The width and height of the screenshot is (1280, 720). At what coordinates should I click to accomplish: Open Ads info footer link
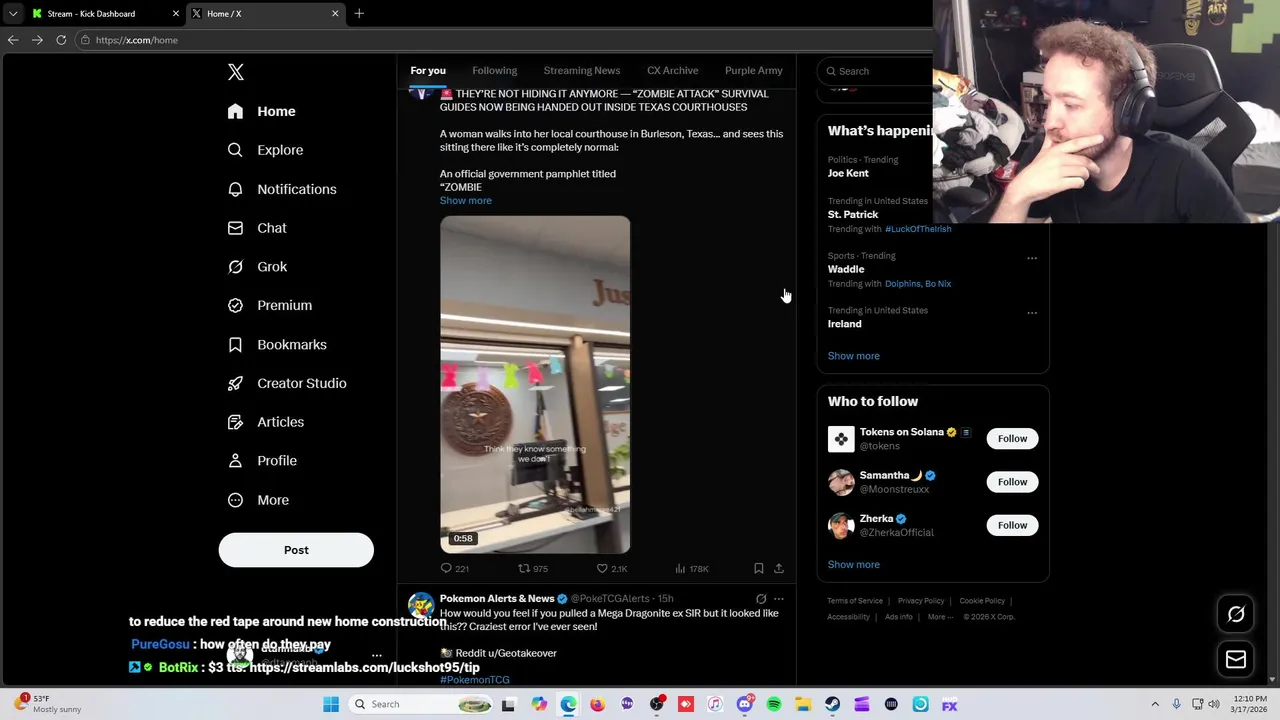[x=899, y=617]
